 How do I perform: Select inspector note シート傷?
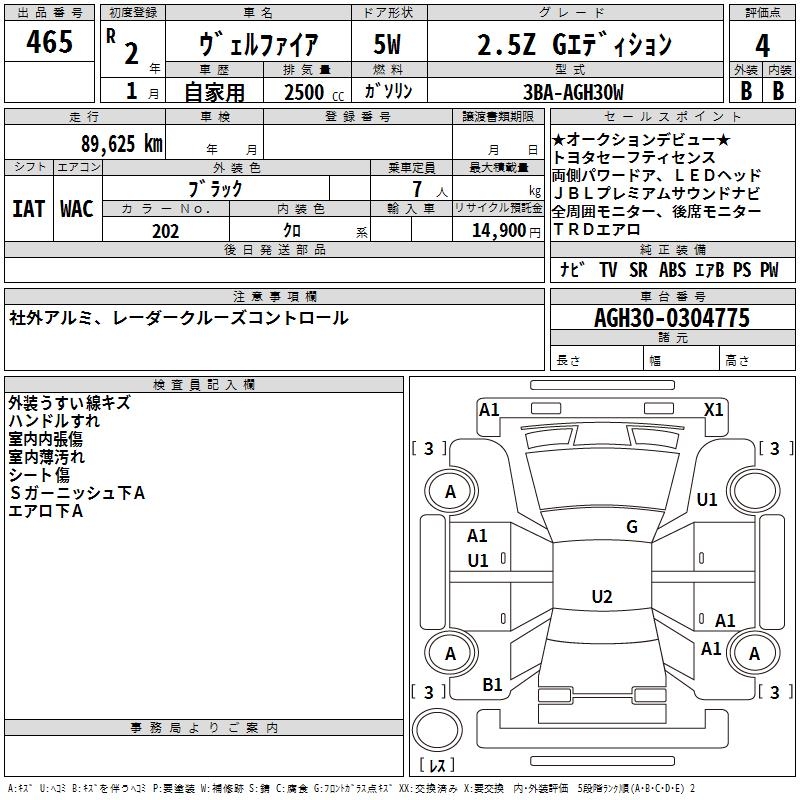coord(39,474)
